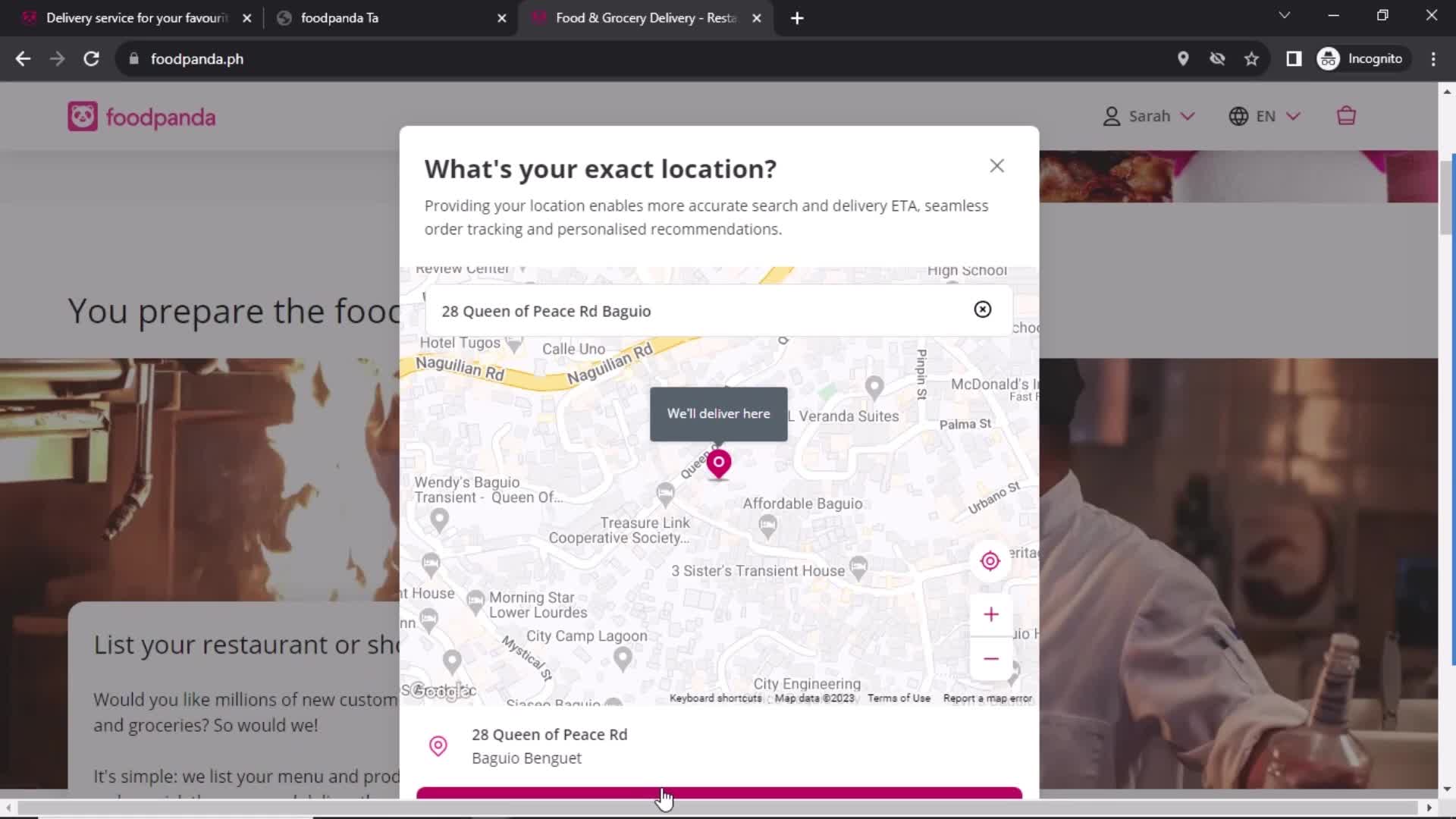Open the Incognito profile indicator

1362,58
